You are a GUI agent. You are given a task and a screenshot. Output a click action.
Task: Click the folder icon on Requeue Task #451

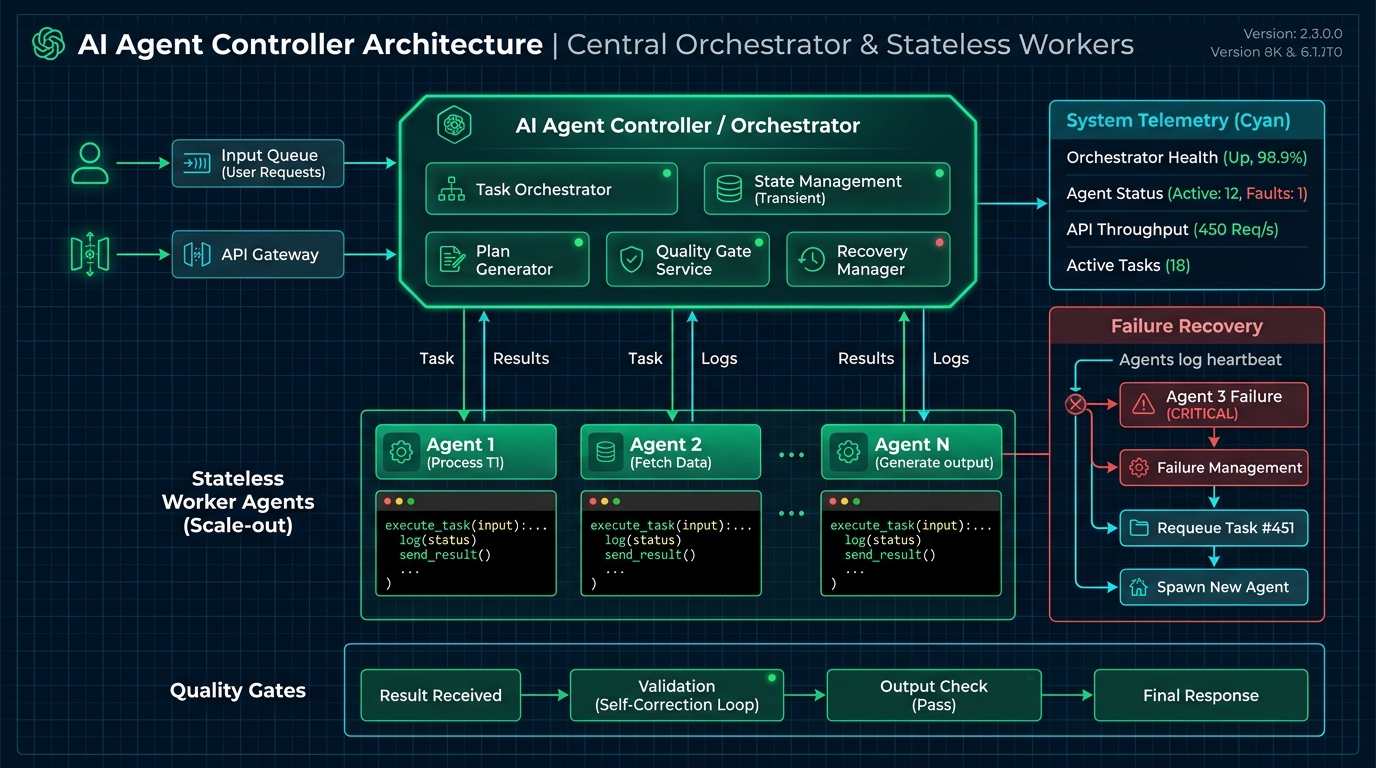(x=1137, y=528)
